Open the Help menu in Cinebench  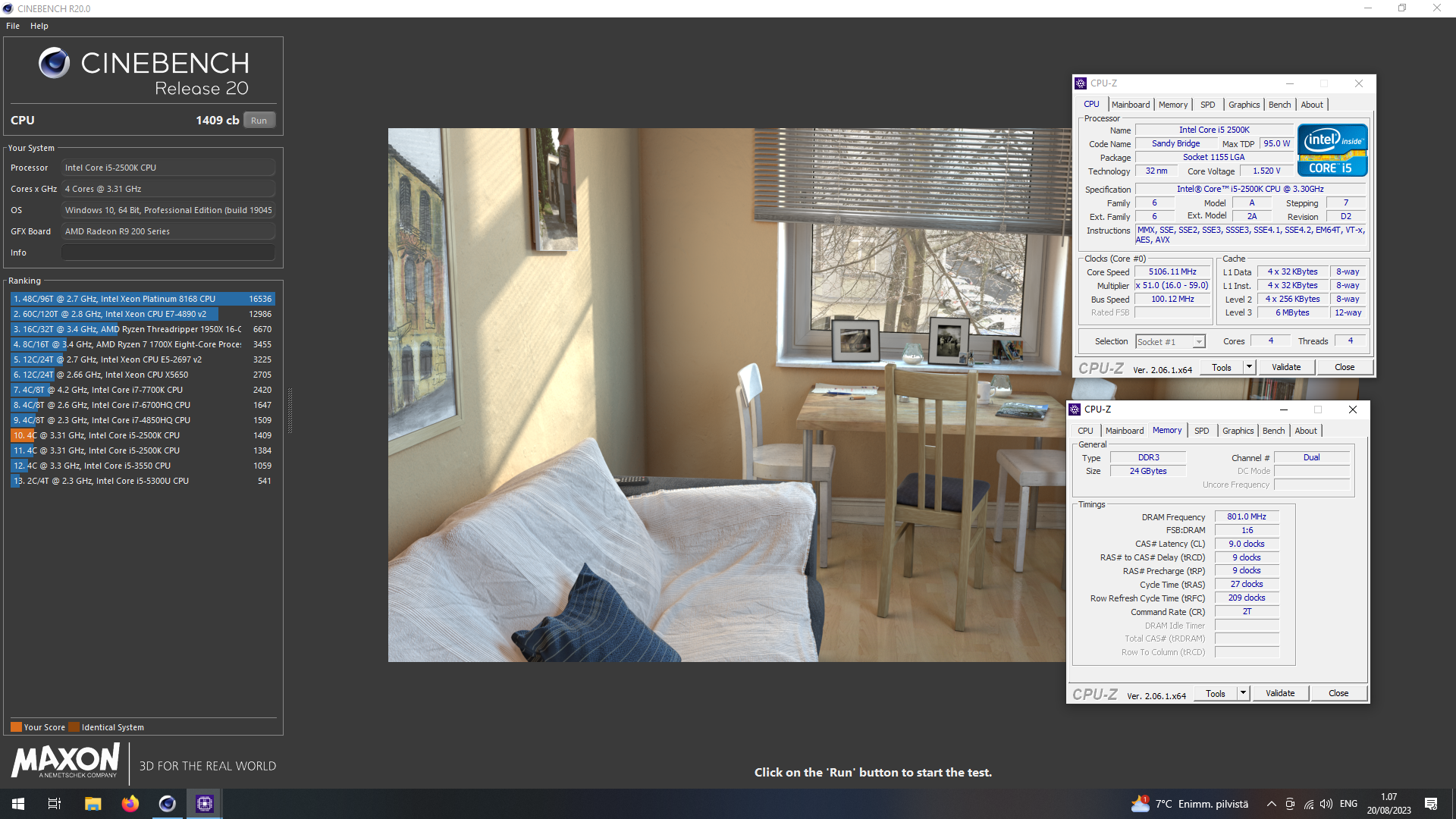coord(39,26)
